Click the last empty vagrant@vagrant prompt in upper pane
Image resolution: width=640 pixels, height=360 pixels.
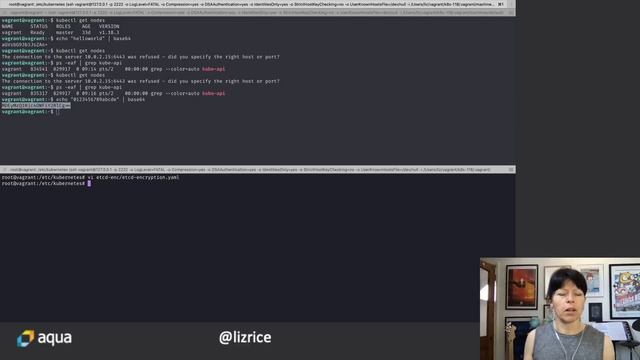[x=31, y=112]
